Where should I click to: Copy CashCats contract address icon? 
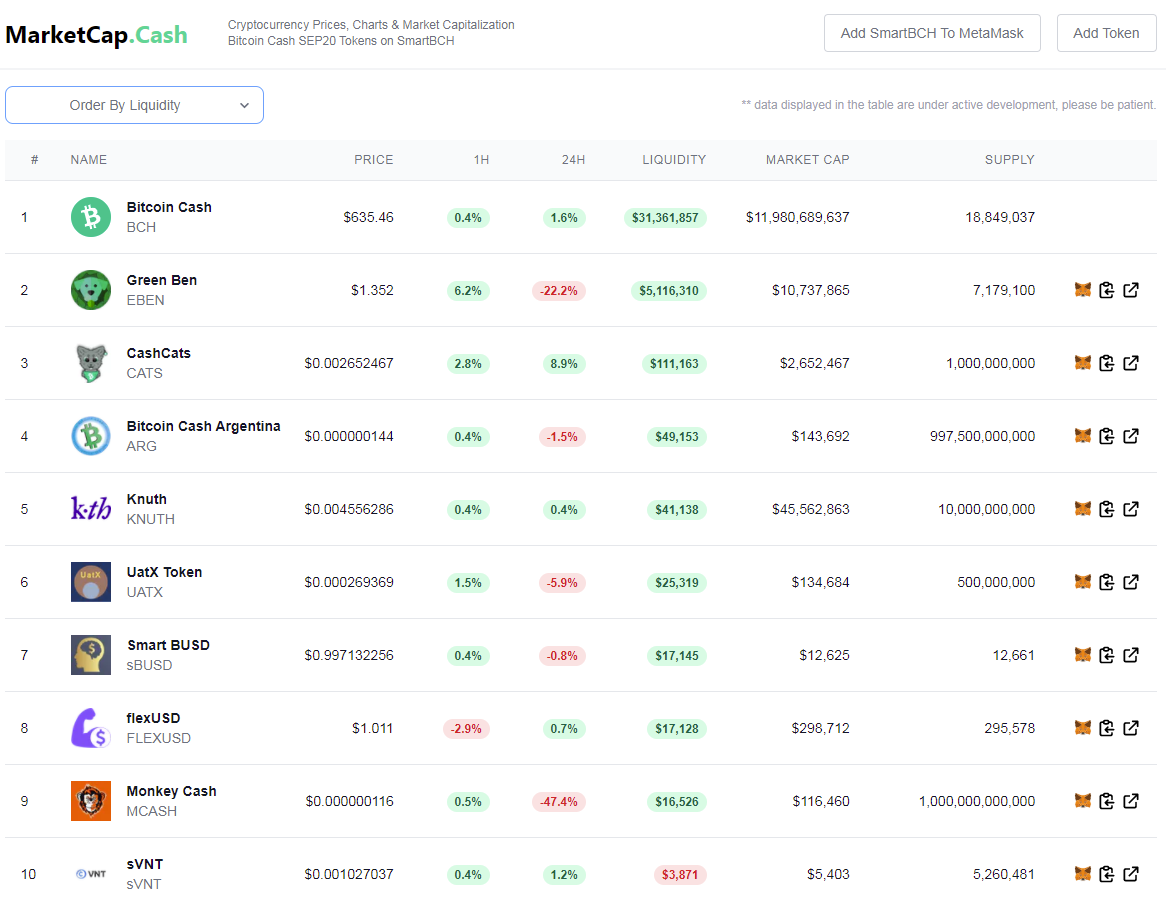point(1107,364)
